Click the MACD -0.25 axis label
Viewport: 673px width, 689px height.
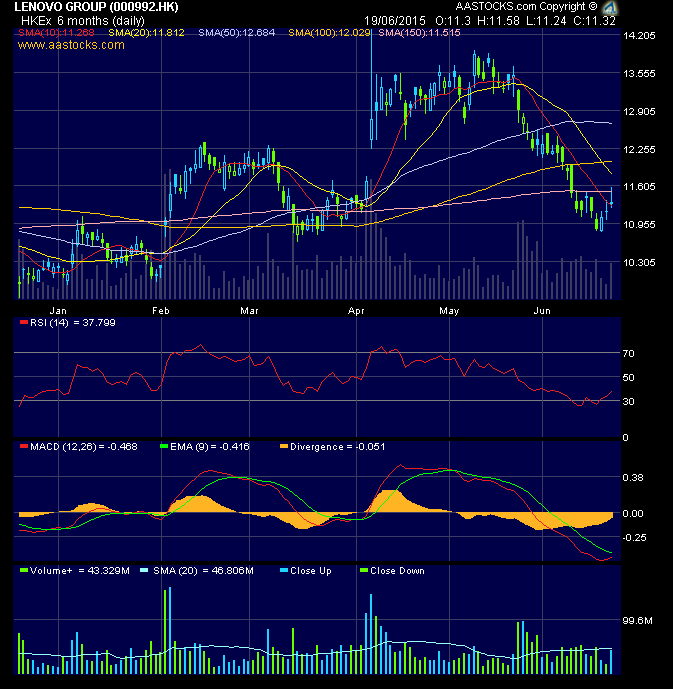[x=633, y=537]
